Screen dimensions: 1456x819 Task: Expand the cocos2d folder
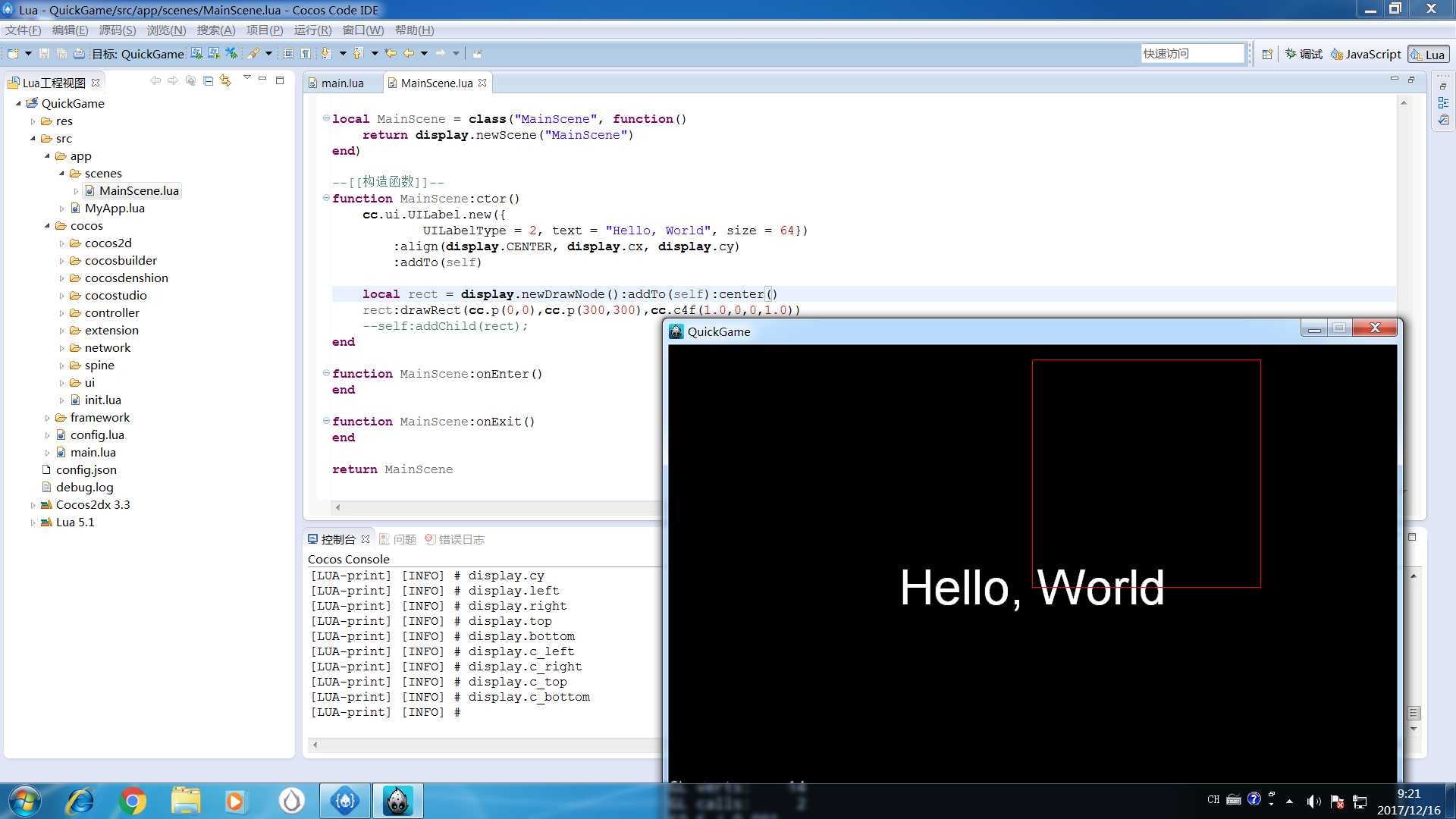tap(61, 243)
